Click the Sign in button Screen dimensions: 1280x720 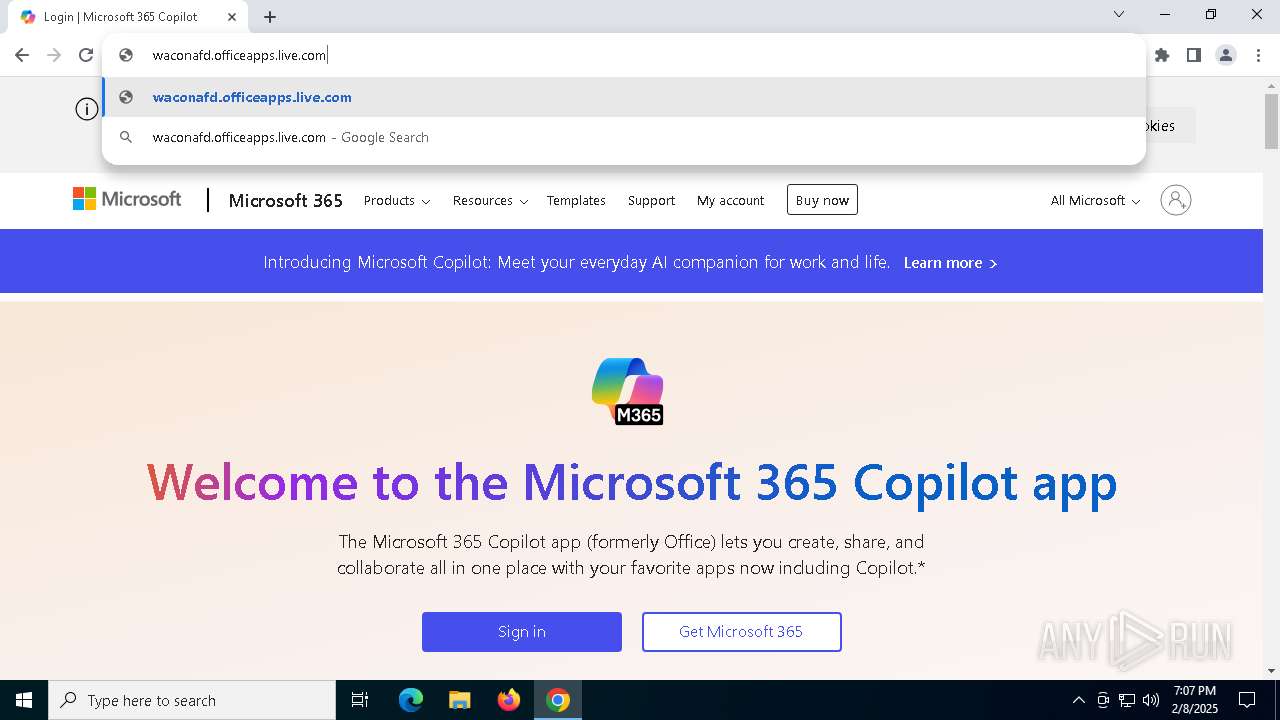point(522,632)
